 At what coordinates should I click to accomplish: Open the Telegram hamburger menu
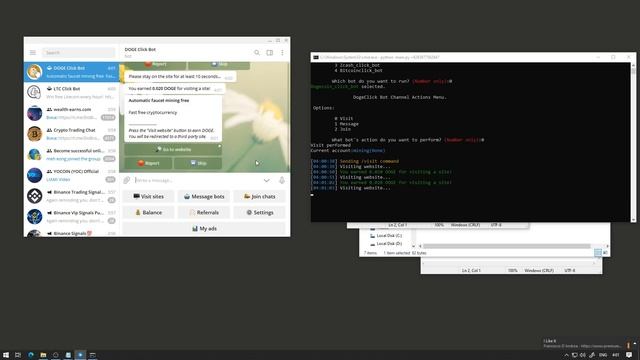(33, 53)
